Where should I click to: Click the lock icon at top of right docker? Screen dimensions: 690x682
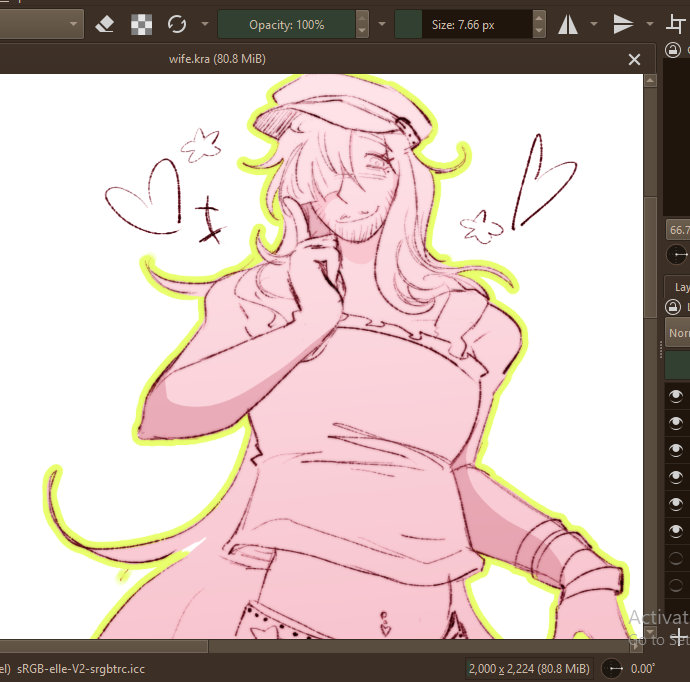pyautogui.click(x=673, y=50)
